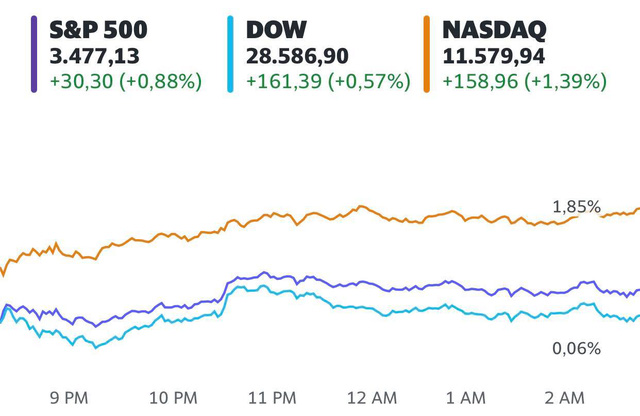Image resolution: width=640 pixels, height=416 pixels.
Task: Click the 11 PM time axis label
Action: 272,398
